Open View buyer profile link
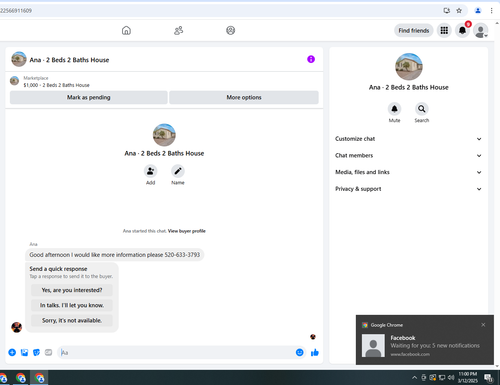The image size is (500, 385). click(x=187, y=231)
